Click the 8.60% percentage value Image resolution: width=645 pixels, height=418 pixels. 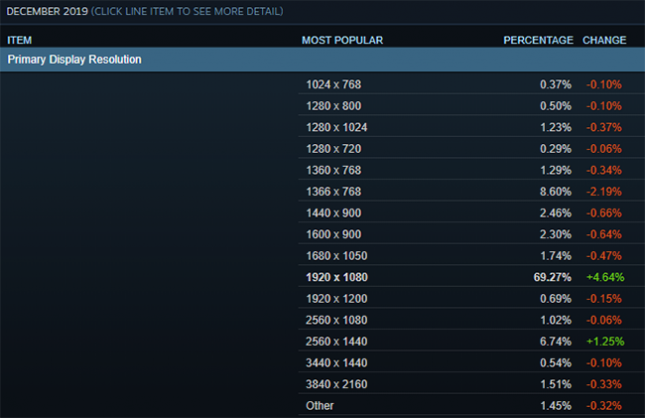point(556,192)
